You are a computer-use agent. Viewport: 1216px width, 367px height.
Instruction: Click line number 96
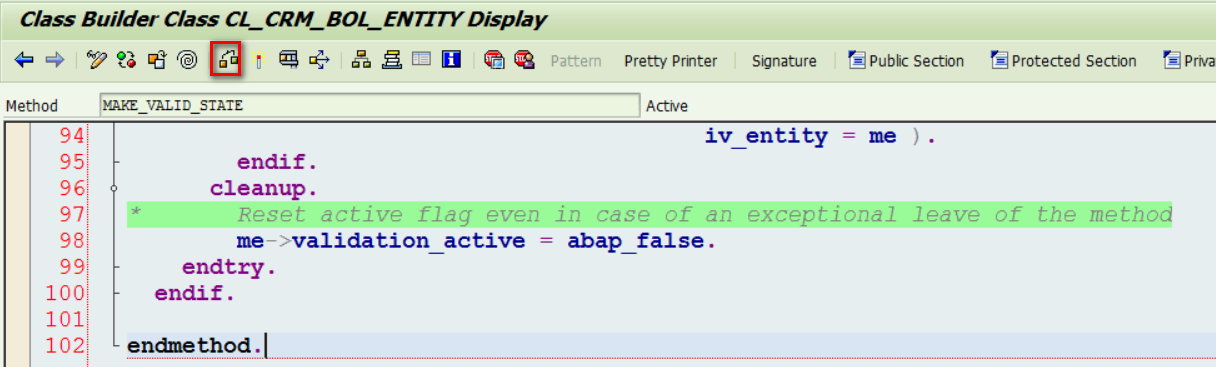pos(71,188)
